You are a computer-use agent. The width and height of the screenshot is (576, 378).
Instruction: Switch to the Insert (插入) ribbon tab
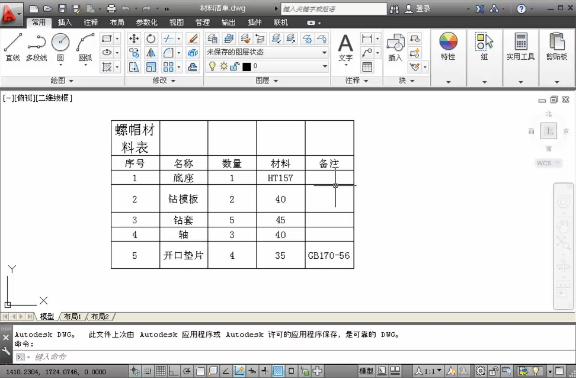65,22
